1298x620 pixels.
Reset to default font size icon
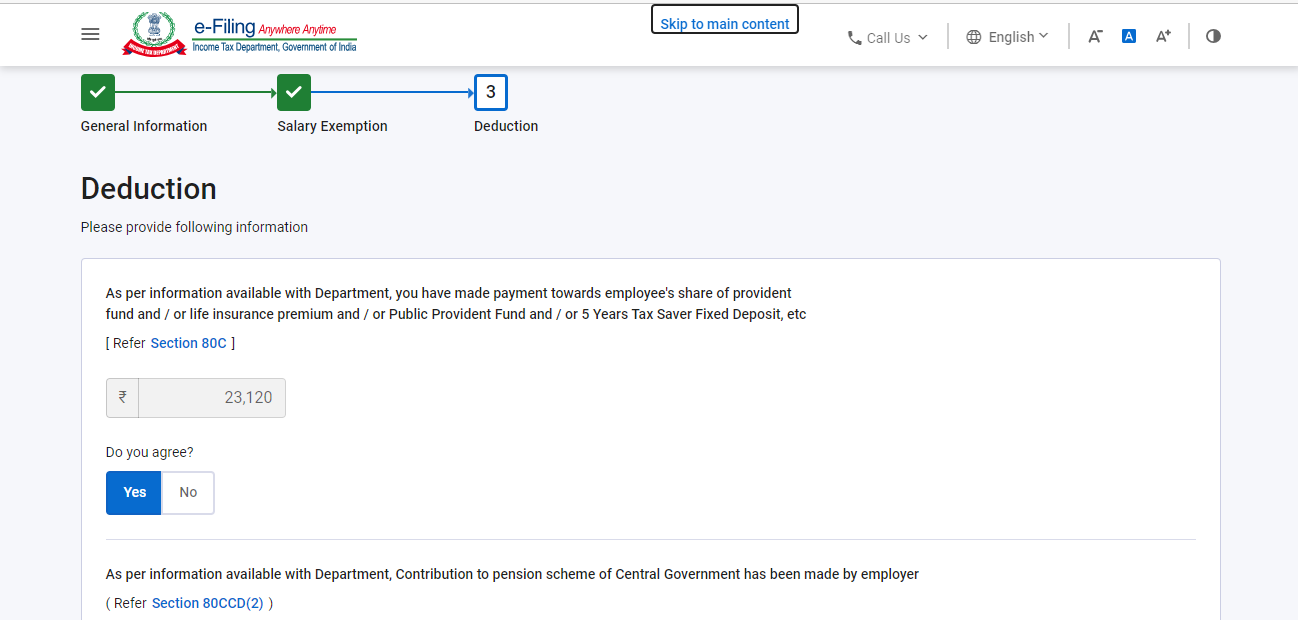pyautogui.click(x=1129, y=36)
